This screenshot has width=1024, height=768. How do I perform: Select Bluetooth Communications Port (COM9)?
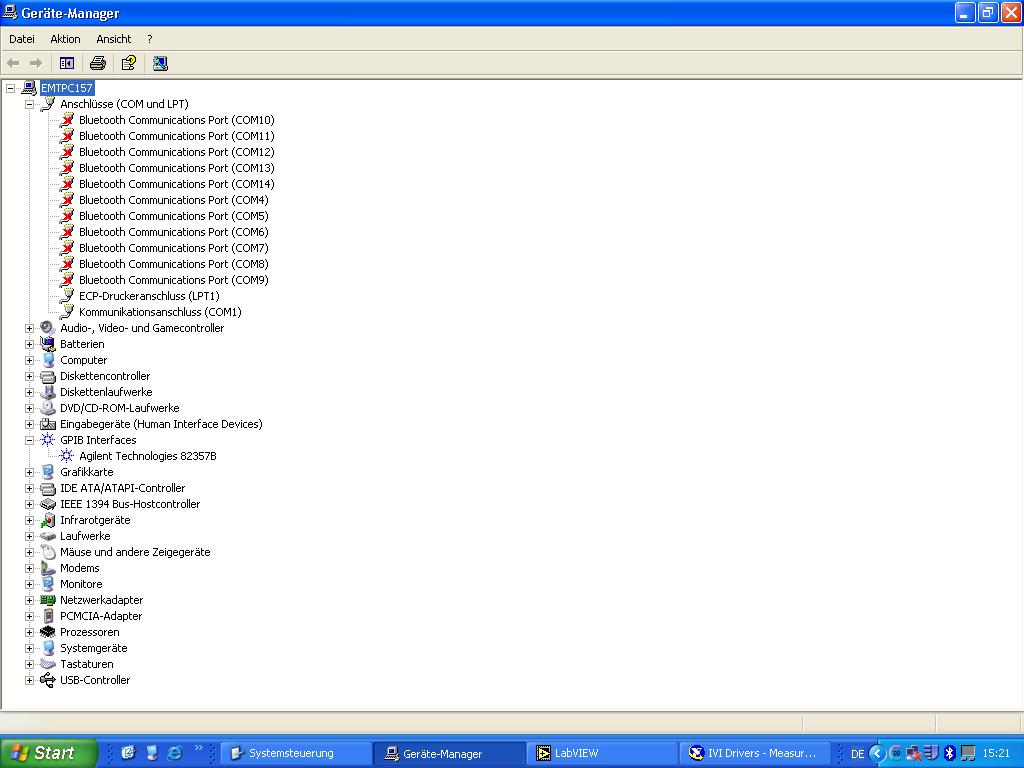[174, 280]
